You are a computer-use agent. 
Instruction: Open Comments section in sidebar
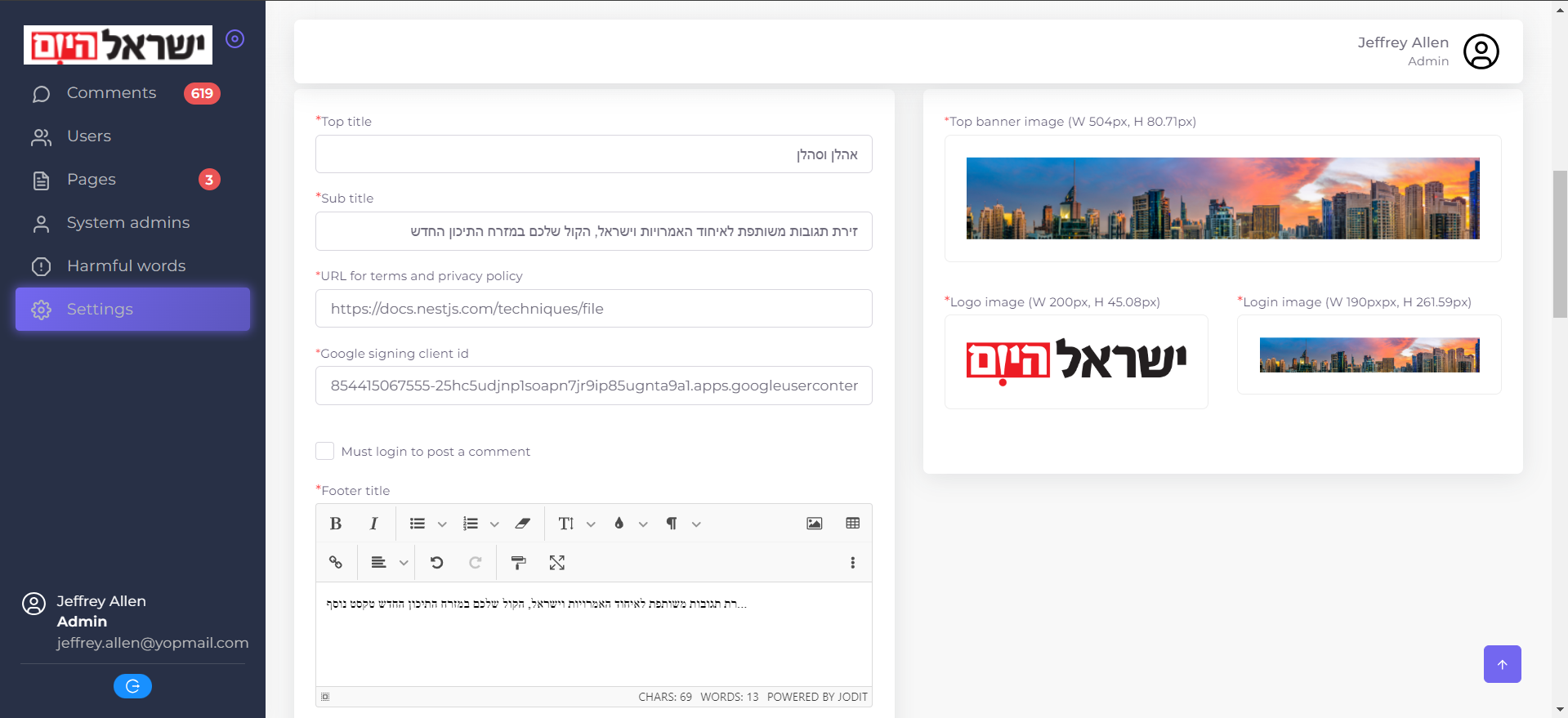(132, 93)
